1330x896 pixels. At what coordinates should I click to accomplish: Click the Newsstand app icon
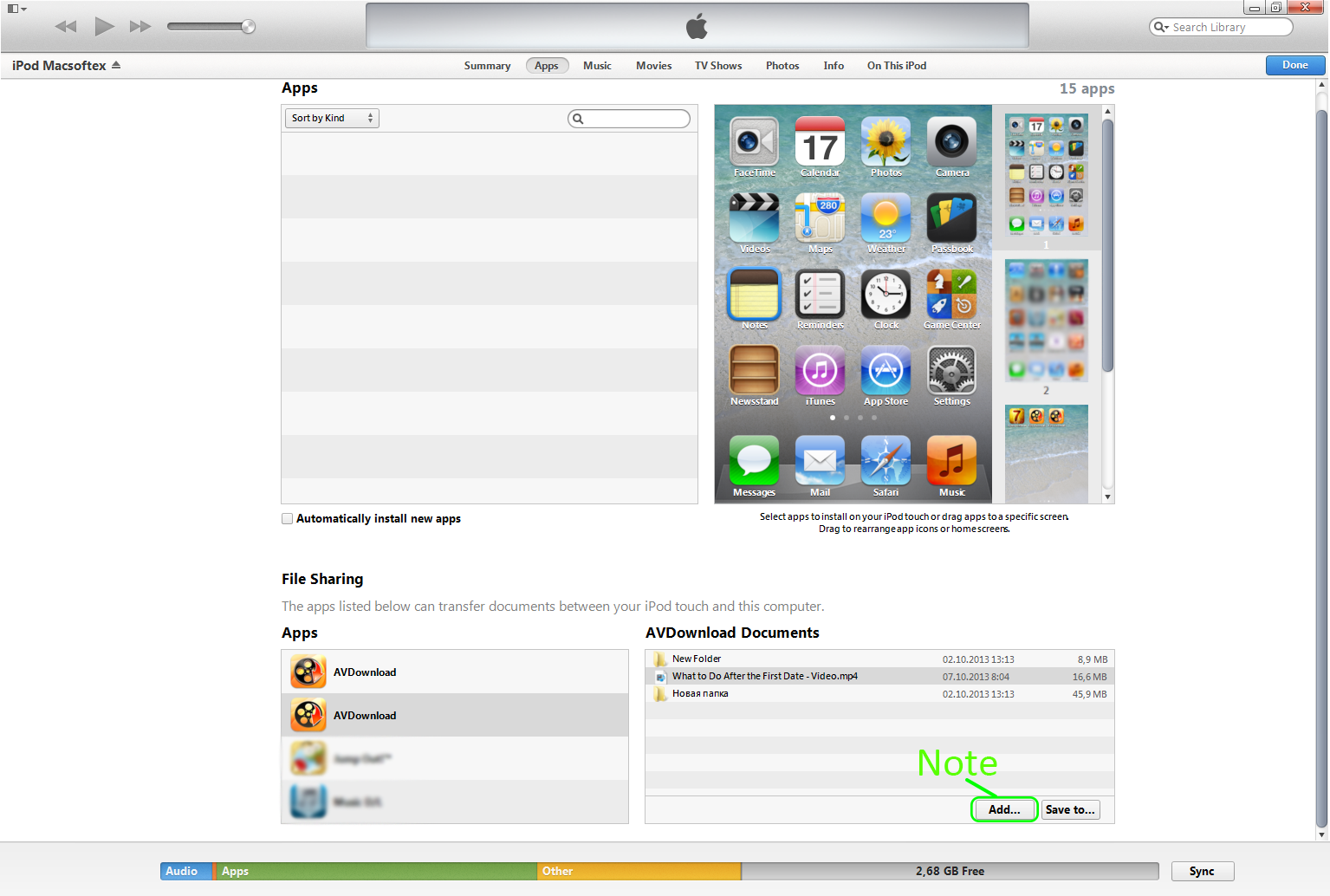click(754, 370)
